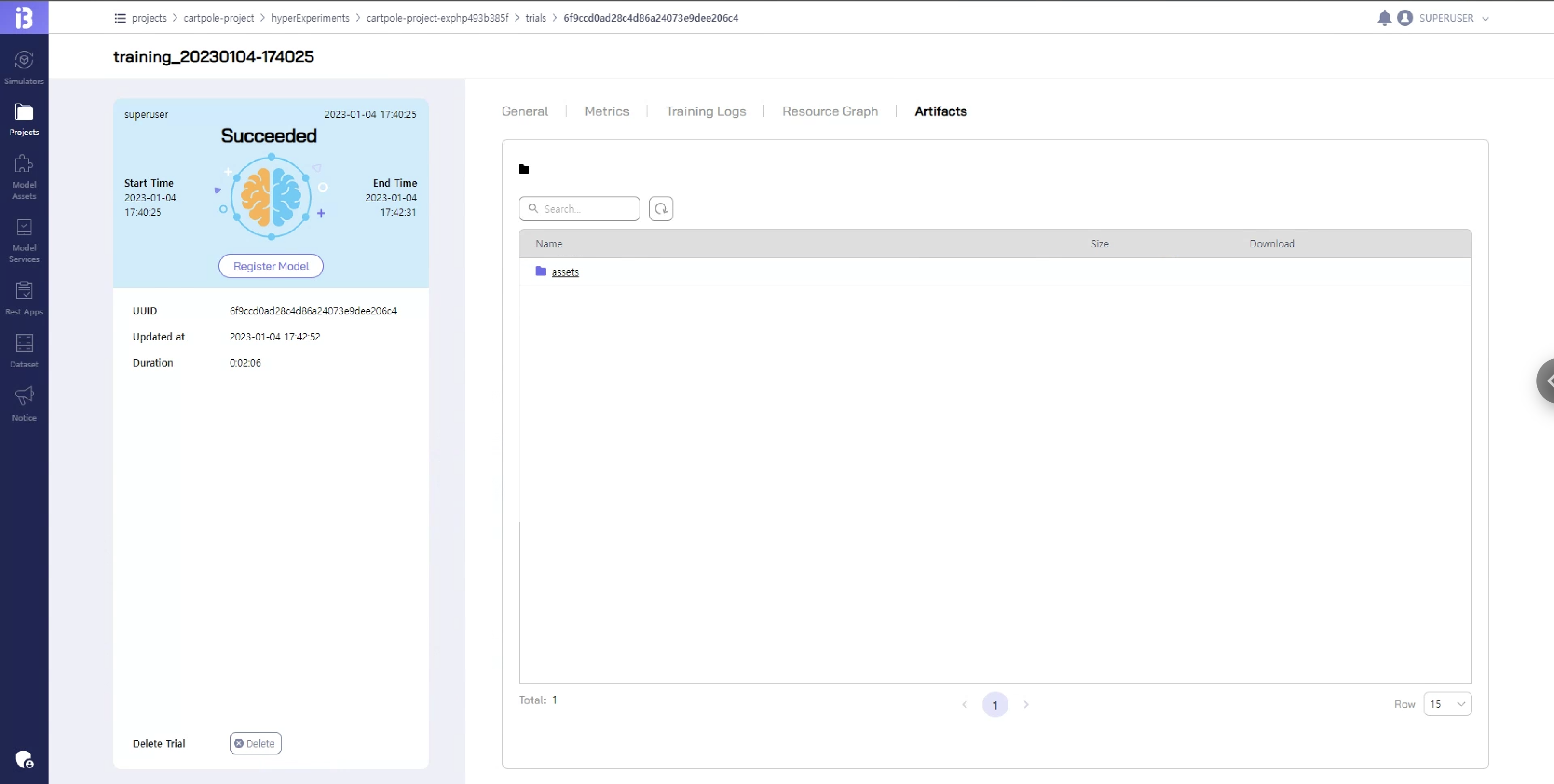
Task: Click the Register Model button
Action: coord(270,266)
